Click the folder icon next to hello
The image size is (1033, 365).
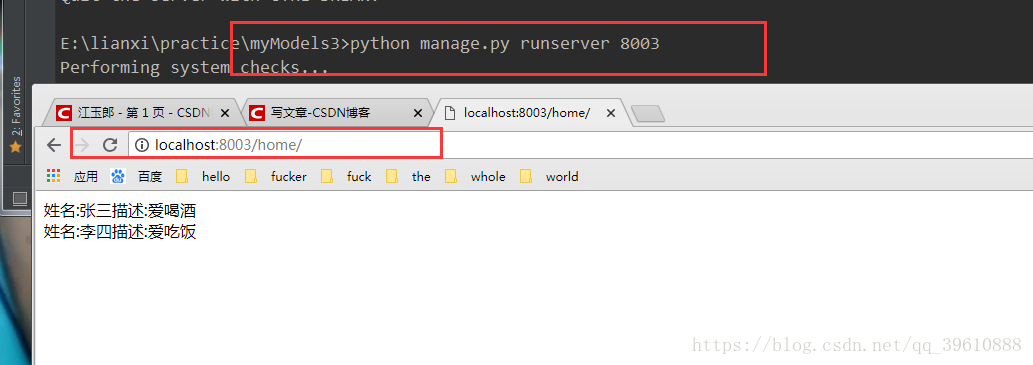pos(182,176)
